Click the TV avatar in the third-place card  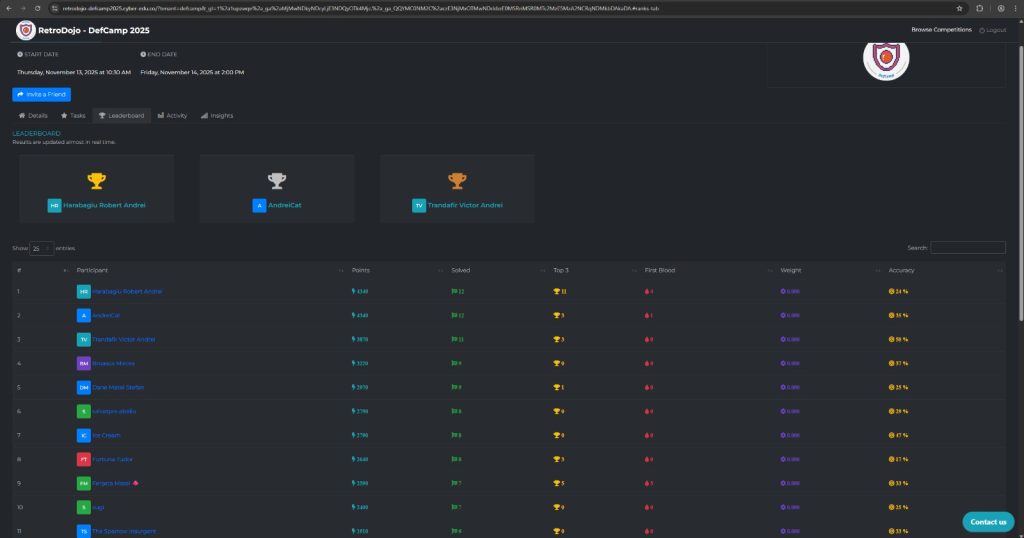[x=419, y=205]
